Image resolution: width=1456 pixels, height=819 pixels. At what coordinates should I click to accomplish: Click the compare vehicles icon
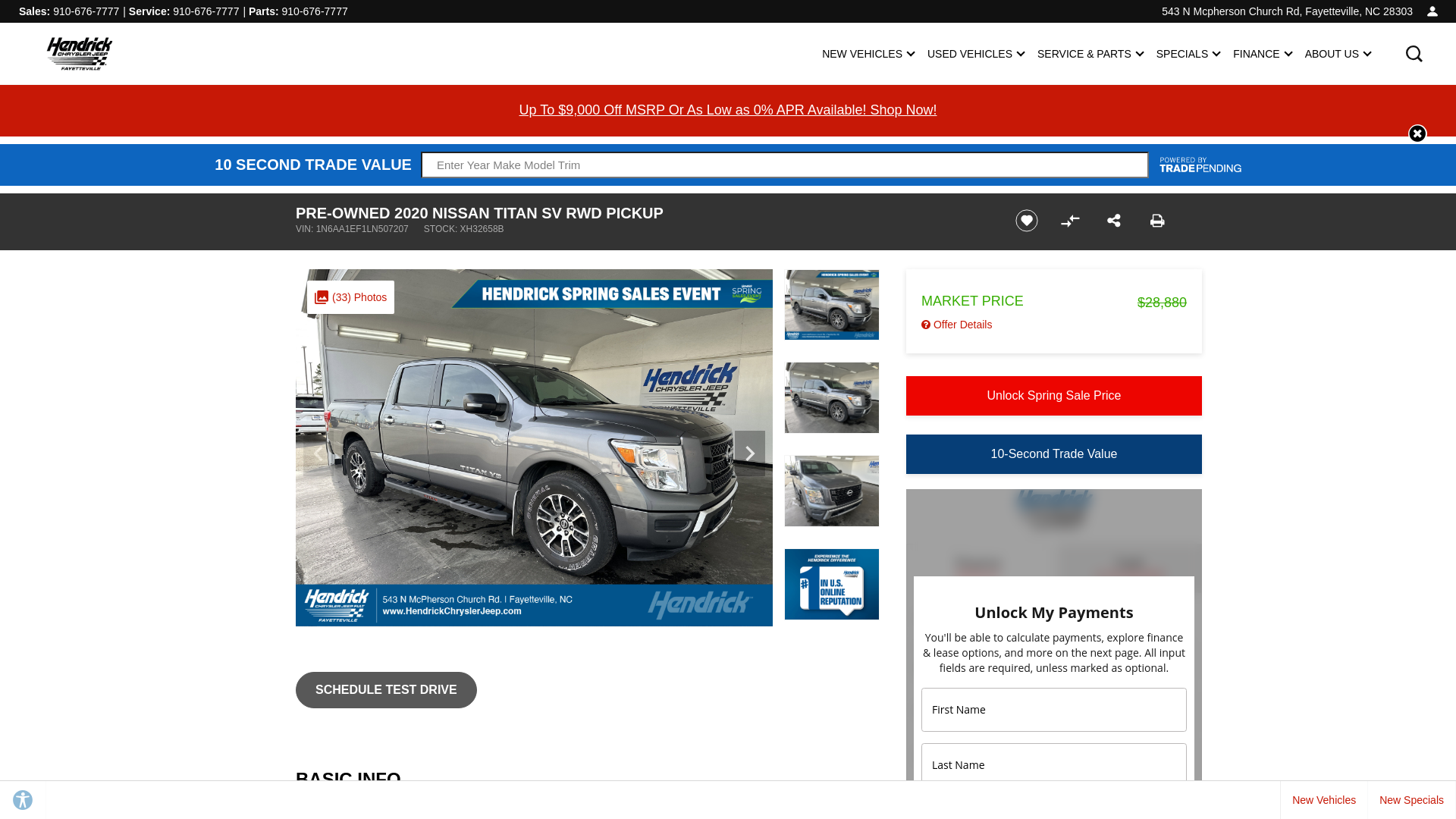1070,221
